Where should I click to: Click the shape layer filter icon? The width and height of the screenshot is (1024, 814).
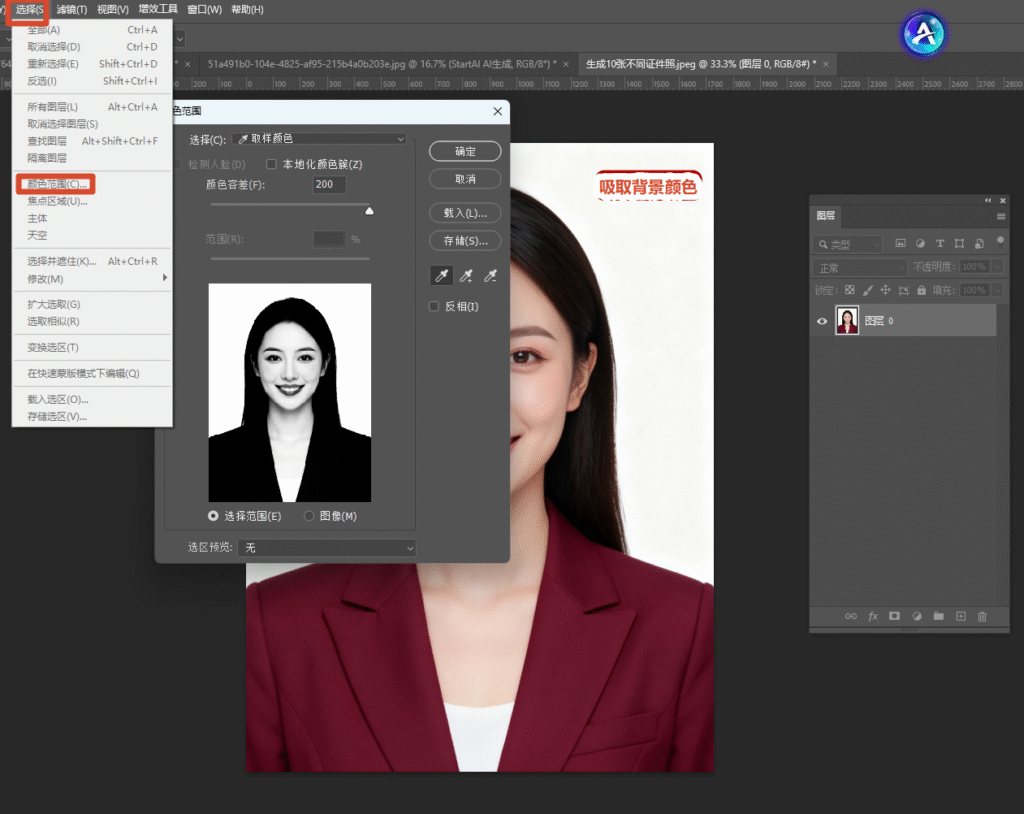pyautogui.click(x=959, y=244)
